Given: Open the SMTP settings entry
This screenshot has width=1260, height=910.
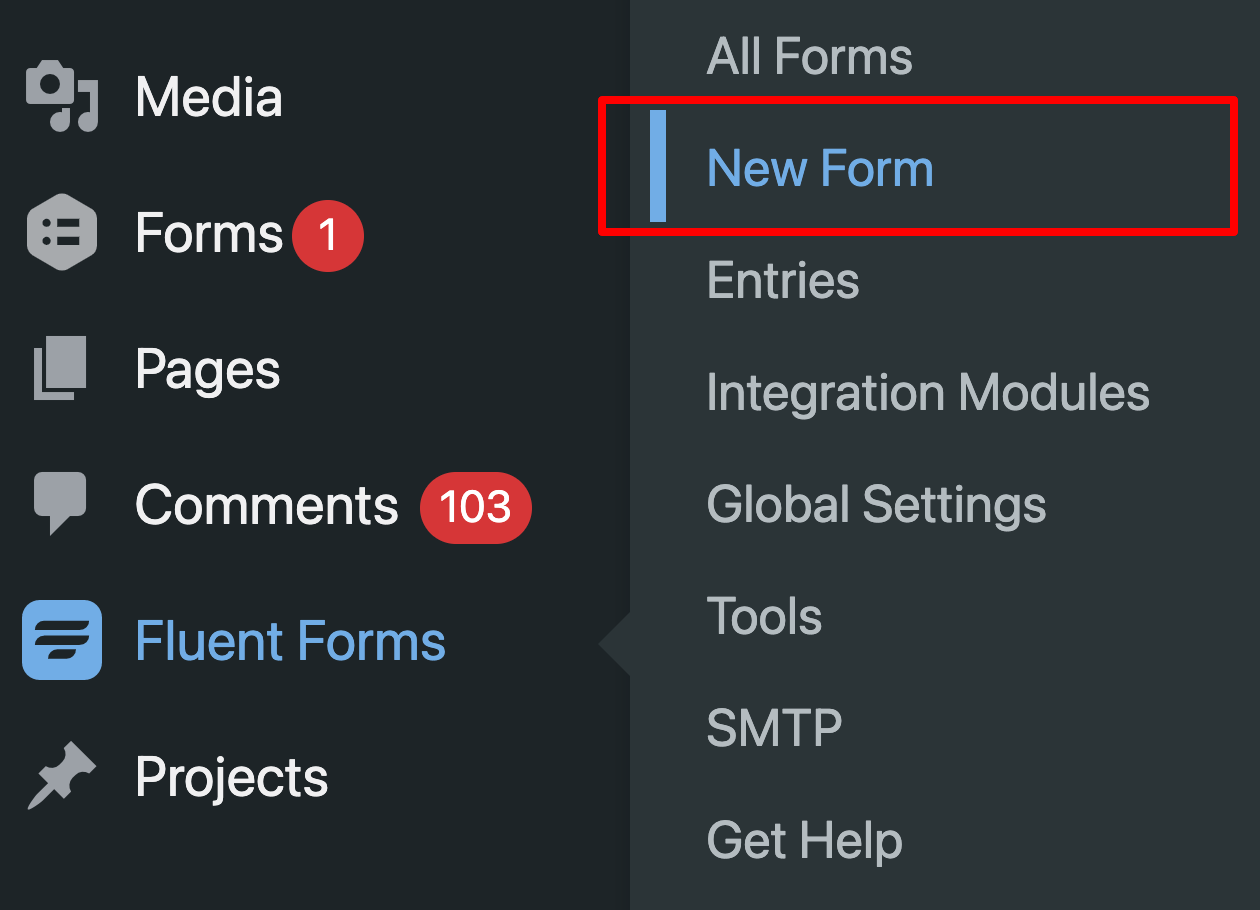Looking at the screenshot, I should point(773,727).
